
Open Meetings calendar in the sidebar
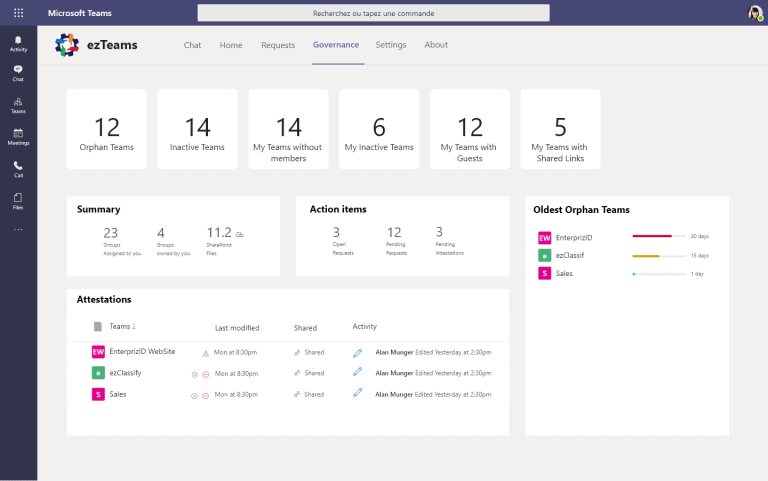pyautogui.click(x=18, y=137)
